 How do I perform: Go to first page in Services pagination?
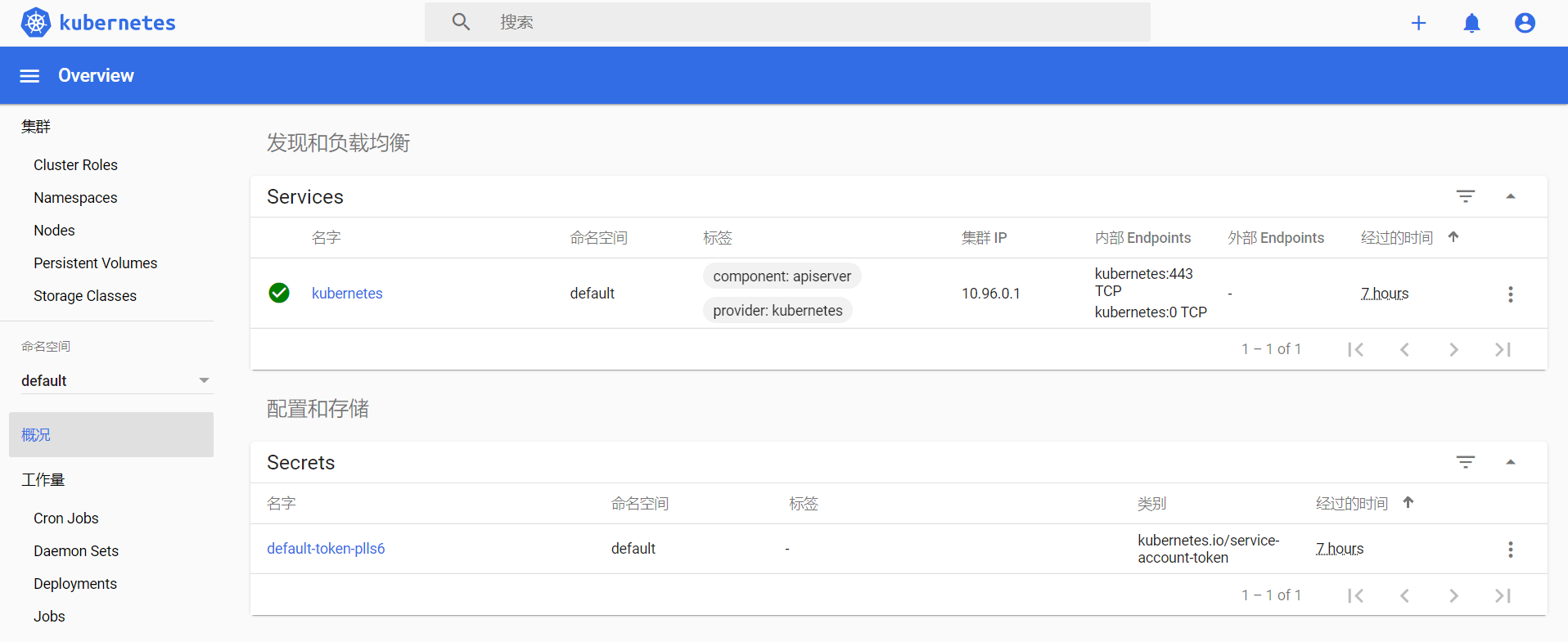pyautogui.click(x=1355, y=349)
